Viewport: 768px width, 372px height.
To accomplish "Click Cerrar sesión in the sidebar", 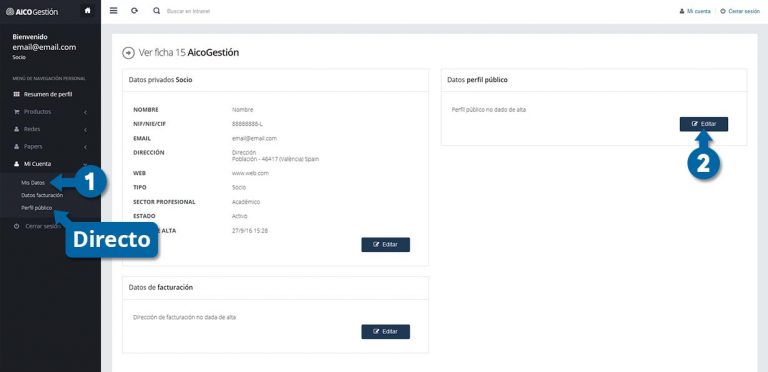I will point(43,226).
